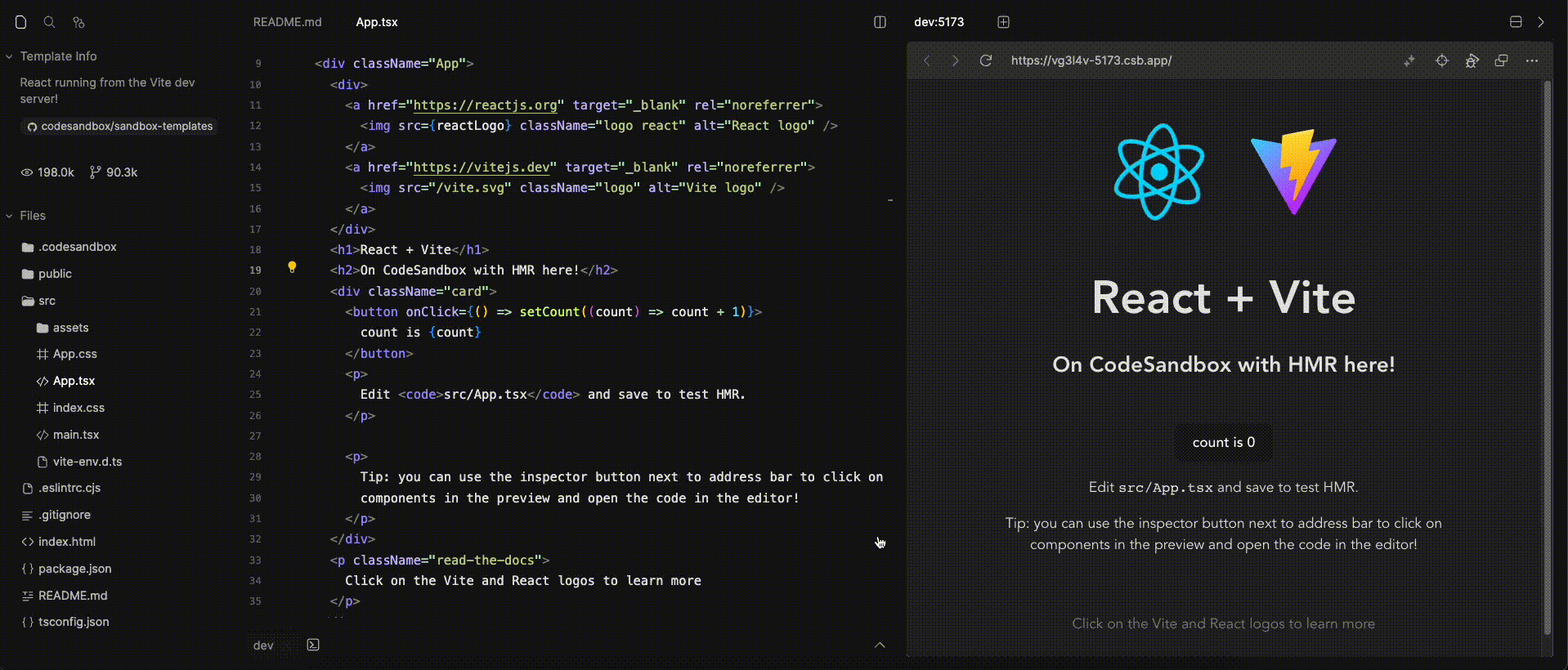Click the editor minimap marker near line 16
1568x670 pixels.
pos(889,199)
